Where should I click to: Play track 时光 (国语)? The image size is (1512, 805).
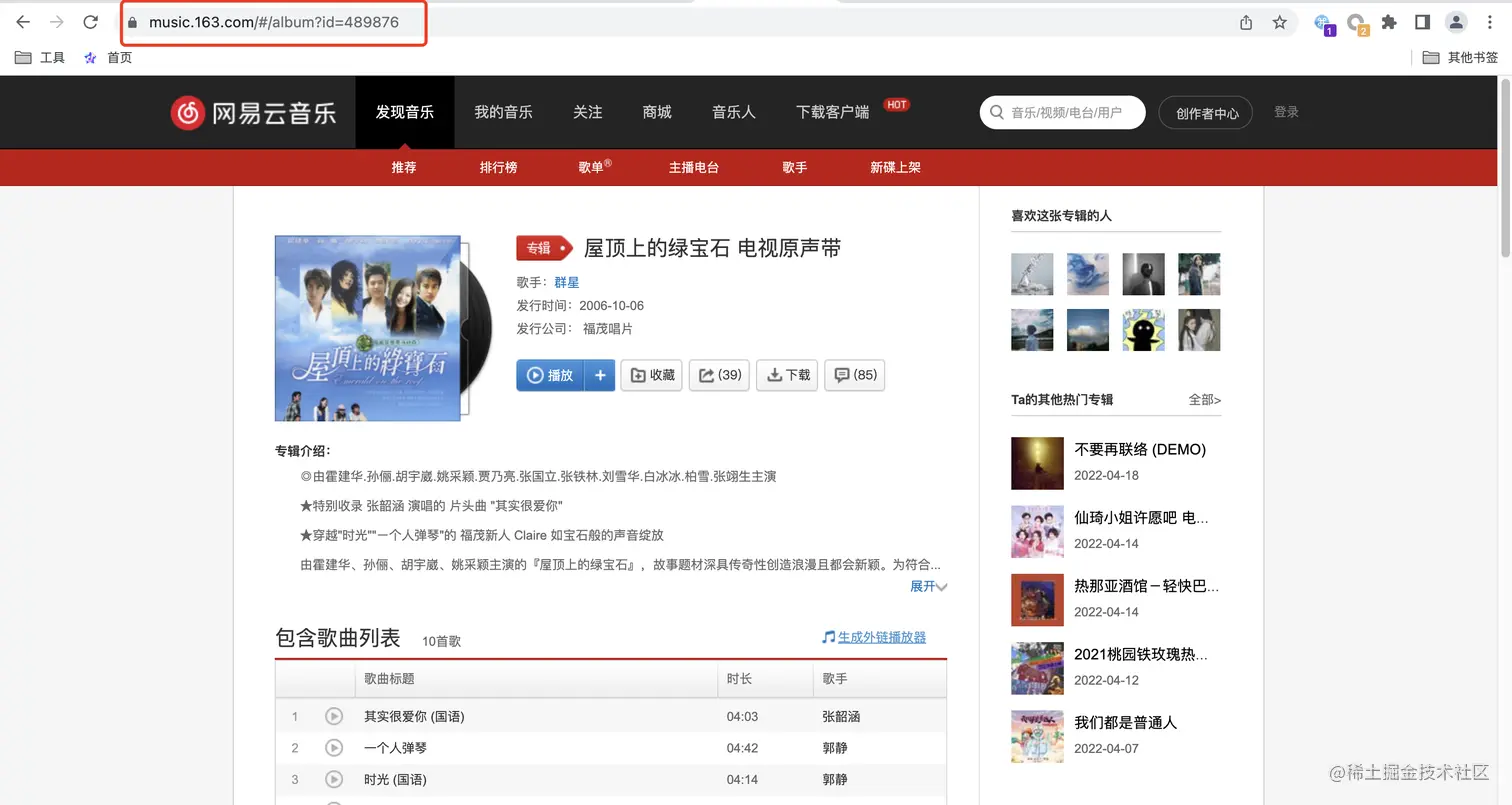coord(334,779)
